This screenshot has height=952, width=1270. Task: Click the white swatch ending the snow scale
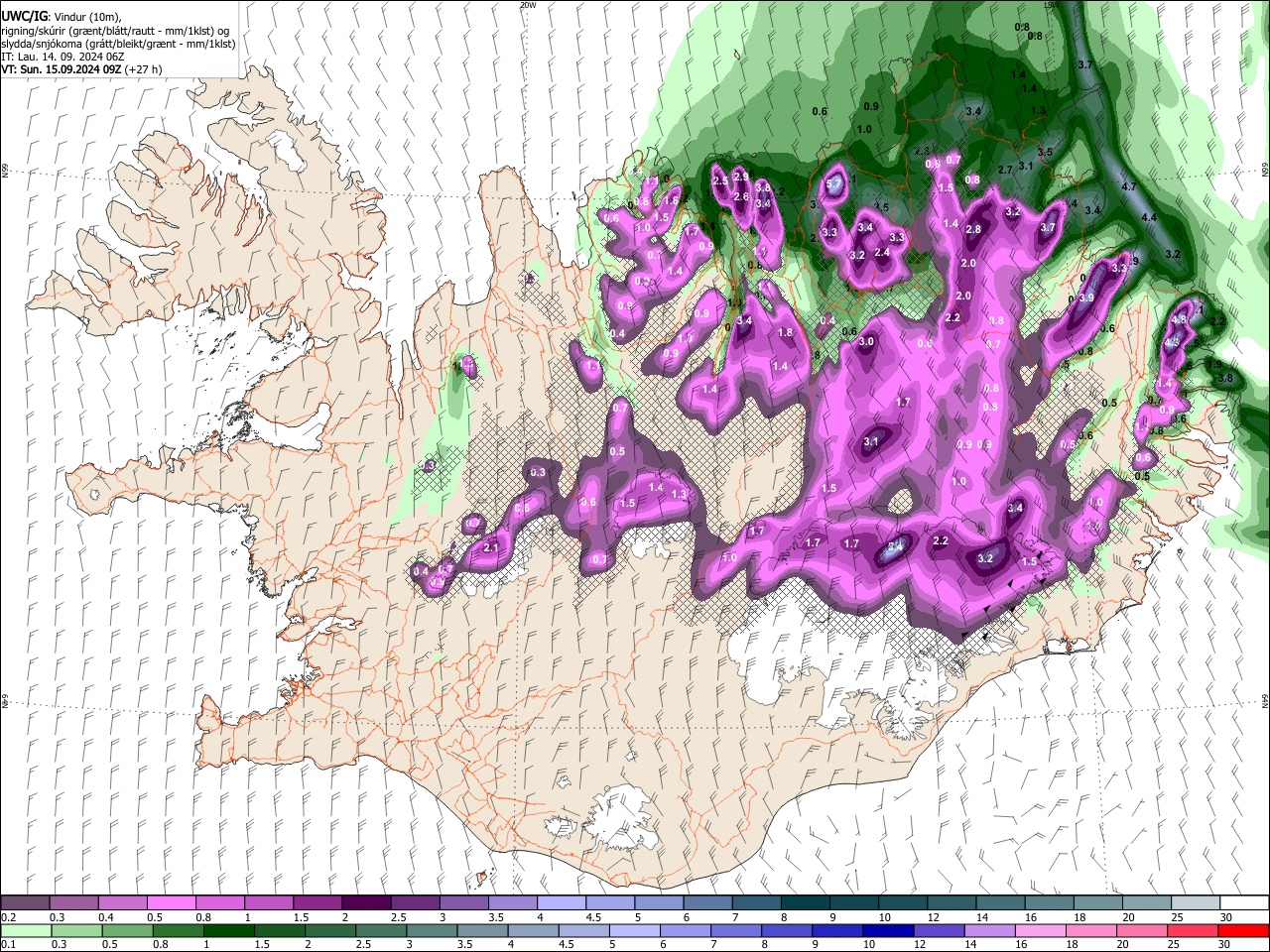(1244, 903)
